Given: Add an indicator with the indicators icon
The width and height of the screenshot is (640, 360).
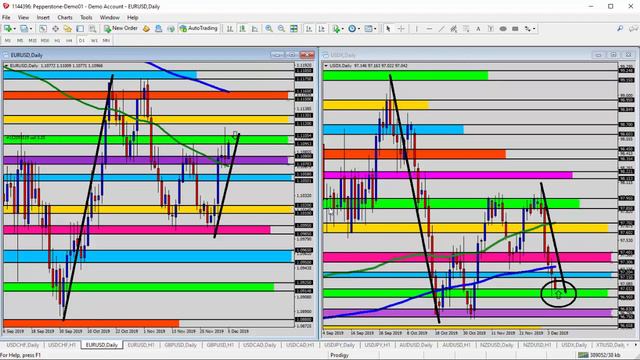Looking at the screenshot, I should [x=336, y=29].
